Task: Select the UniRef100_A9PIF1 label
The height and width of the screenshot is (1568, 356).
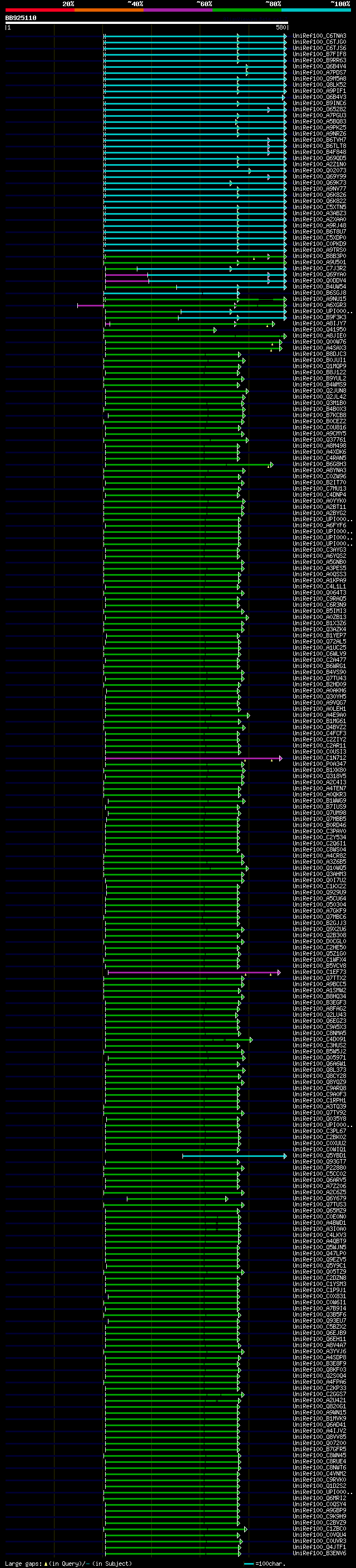Action: pos(319,91)
